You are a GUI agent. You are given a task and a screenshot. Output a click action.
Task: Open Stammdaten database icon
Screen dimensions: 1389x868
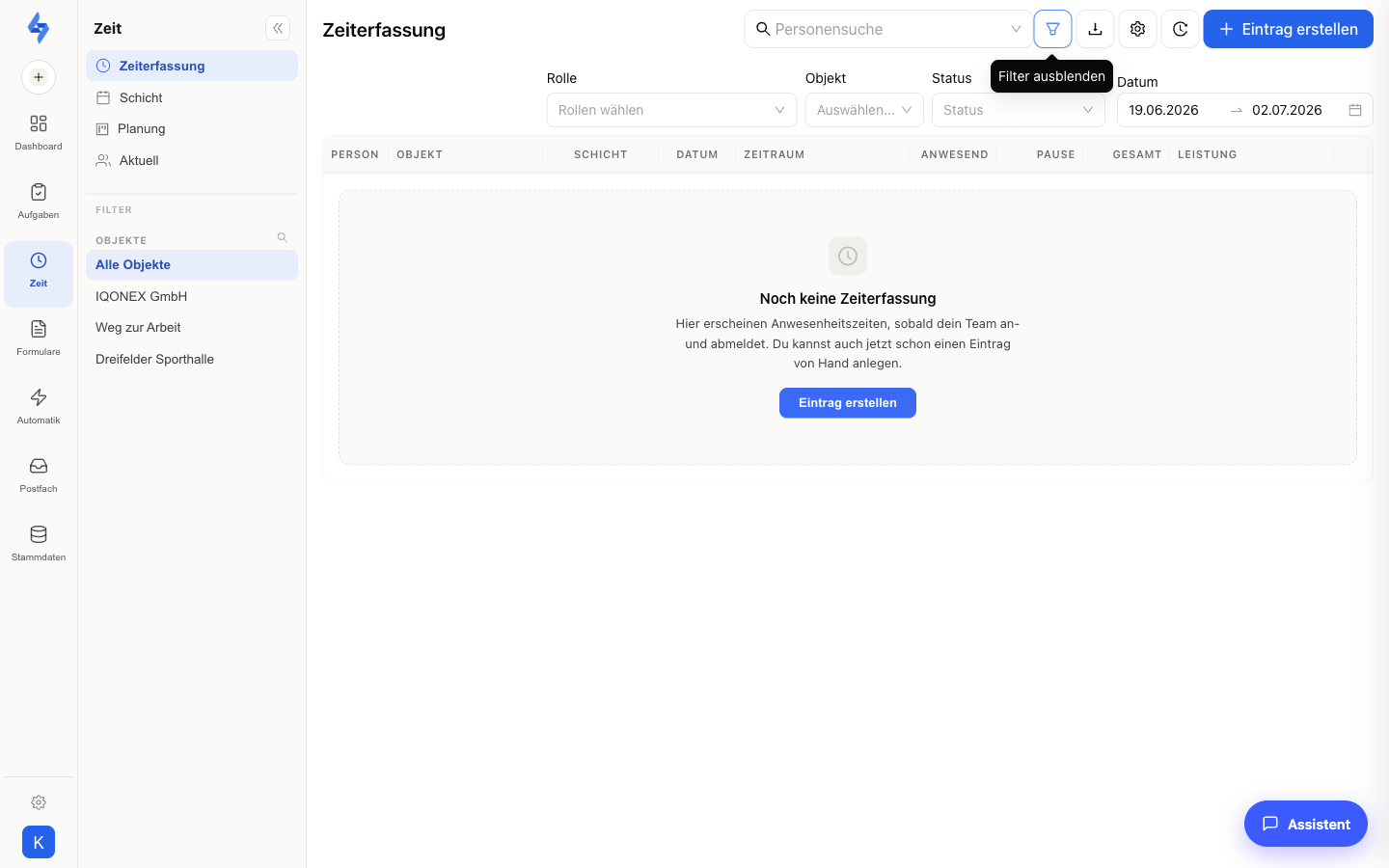(39, 544)
